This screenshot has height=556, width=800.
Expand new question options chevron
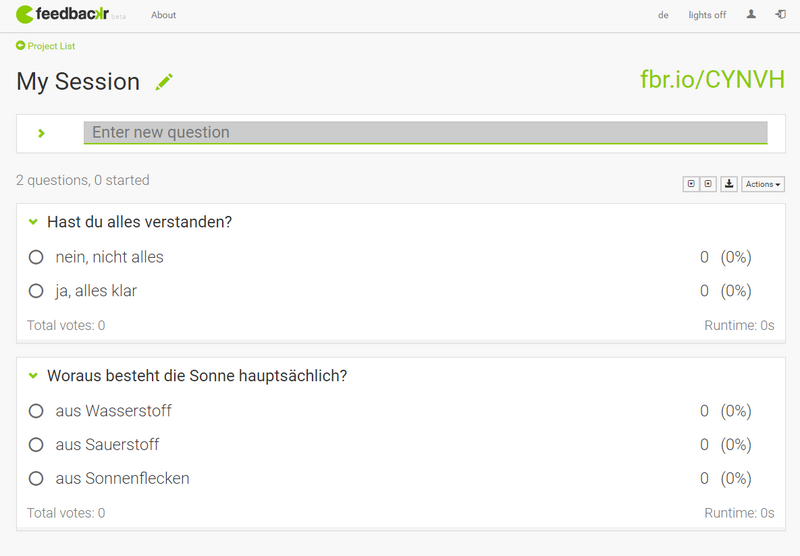click(41, 133)
